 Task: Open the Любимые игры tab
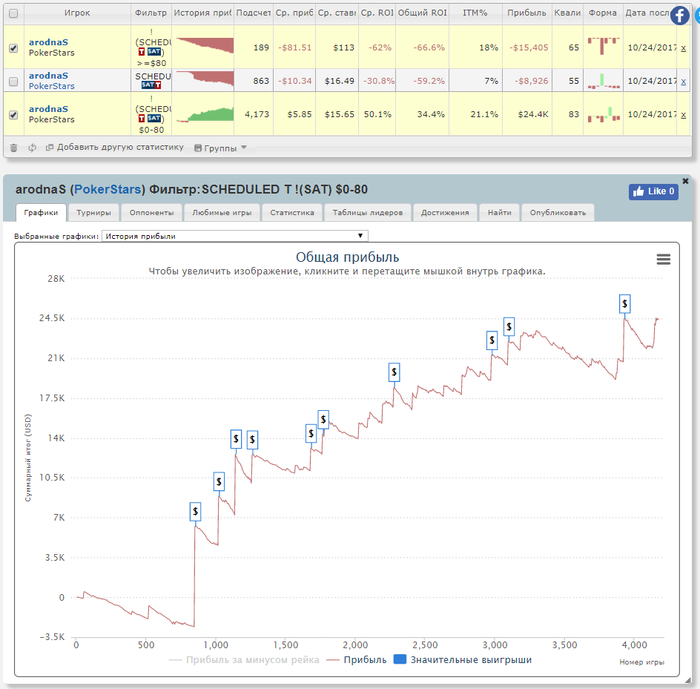(x=222, y=213)
